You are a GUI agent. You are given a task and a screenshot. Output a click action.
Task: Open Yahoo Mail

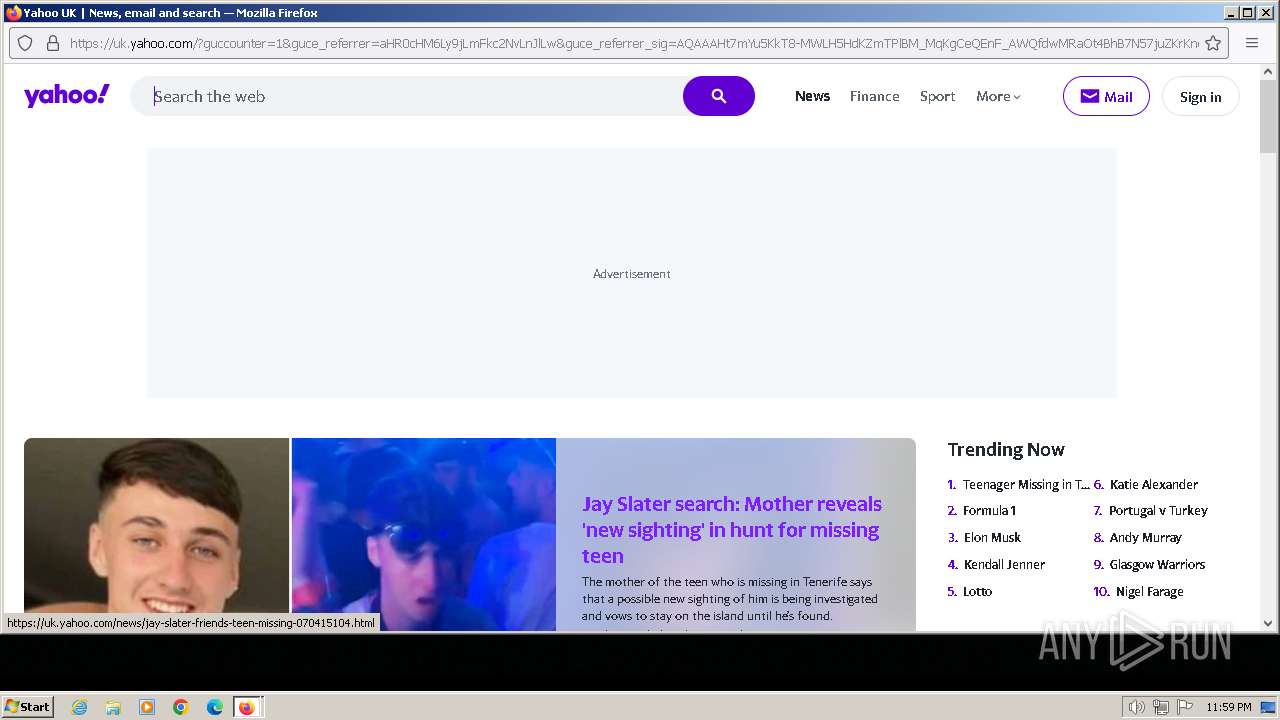tap(1106, 96)
